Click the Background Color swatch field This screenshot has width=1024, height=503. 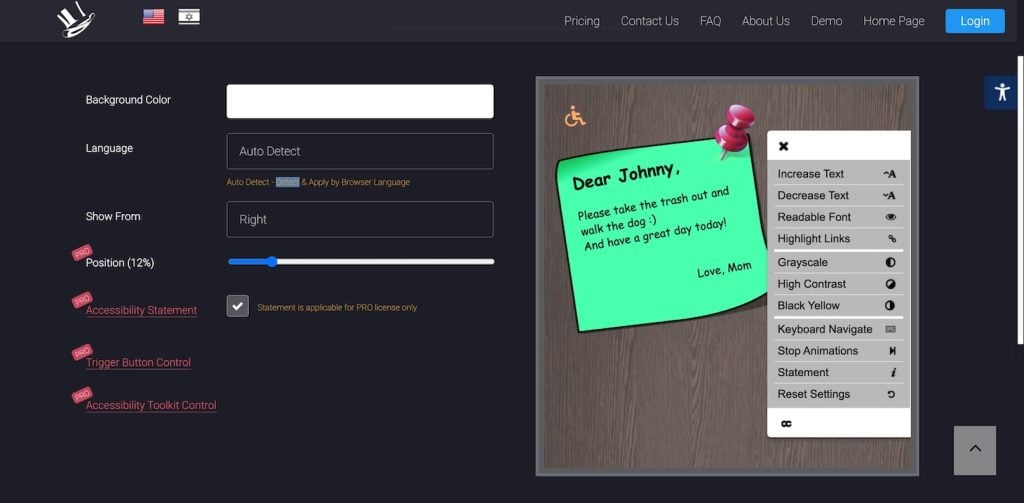tap(360, 101)
